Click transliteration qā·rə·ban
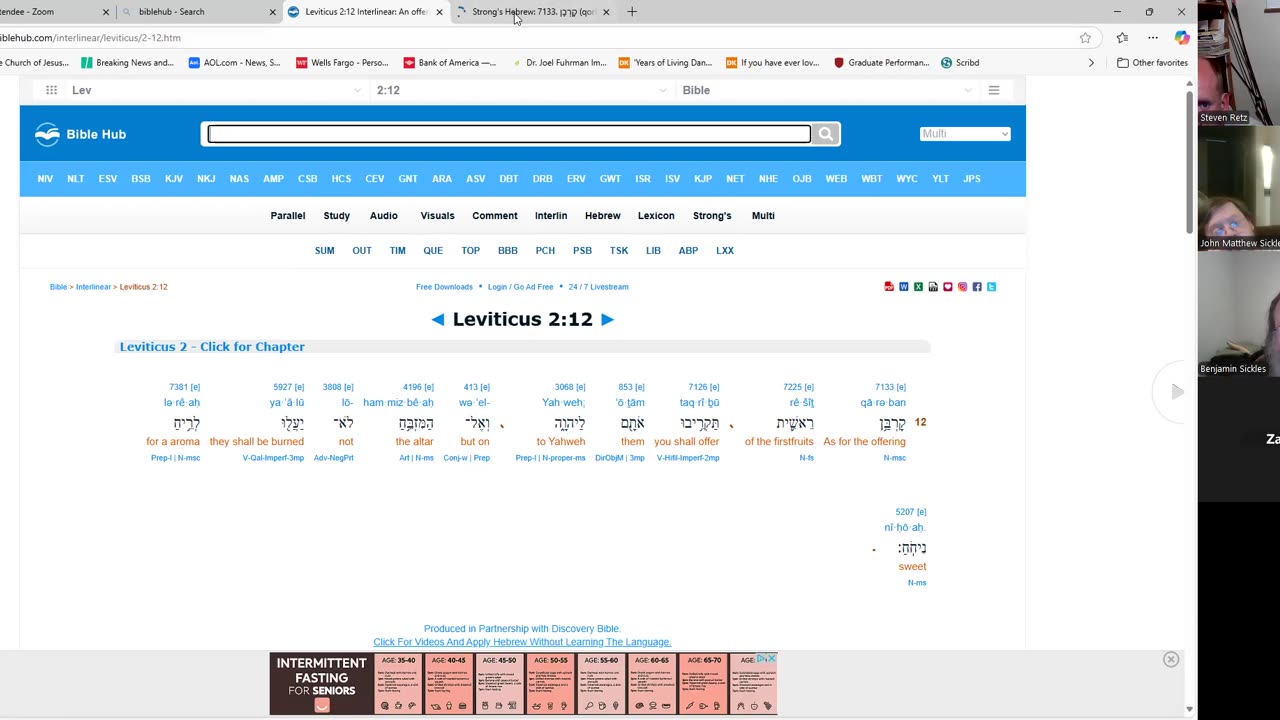Screen dimensions: 1280x720 click(x=883, y=403)
